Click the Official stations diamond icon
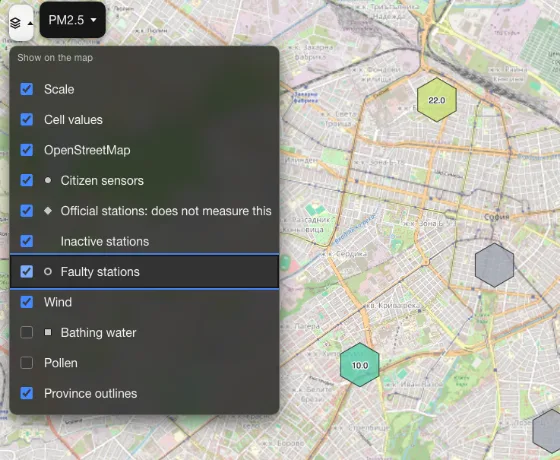This screenshot has height=460, width=560. [x=48, y=211]
